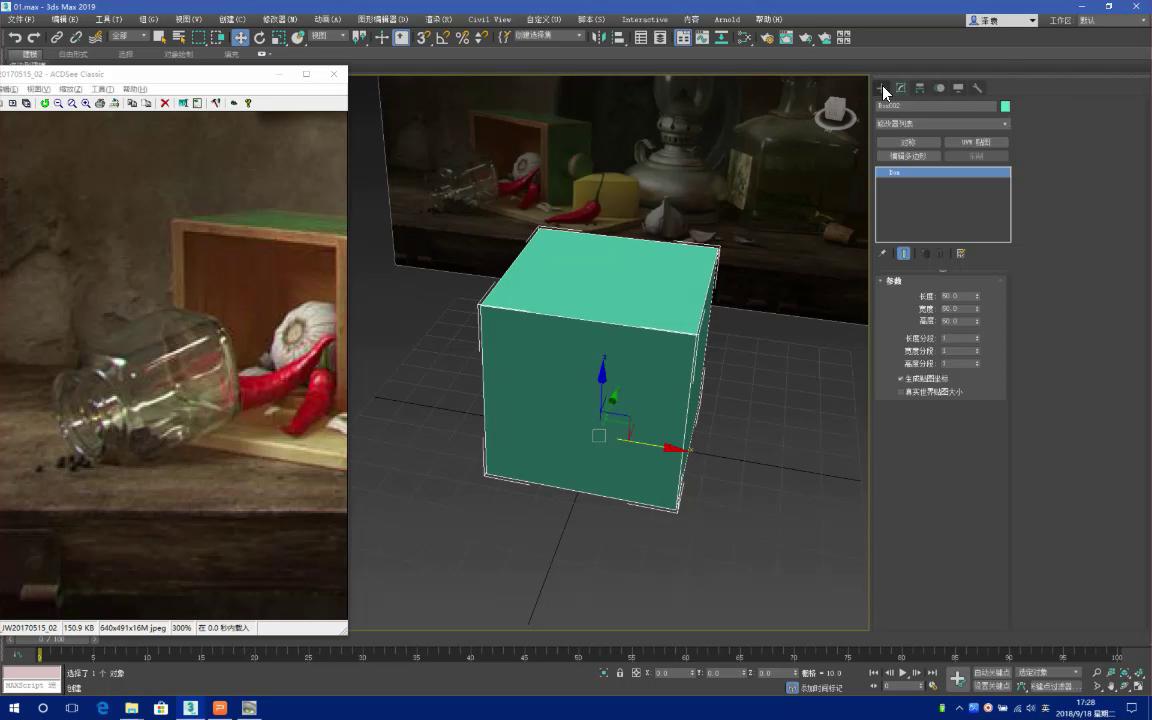
Task: Click the Delete icon in ACDSee toolbar
Action: [165, 103]
